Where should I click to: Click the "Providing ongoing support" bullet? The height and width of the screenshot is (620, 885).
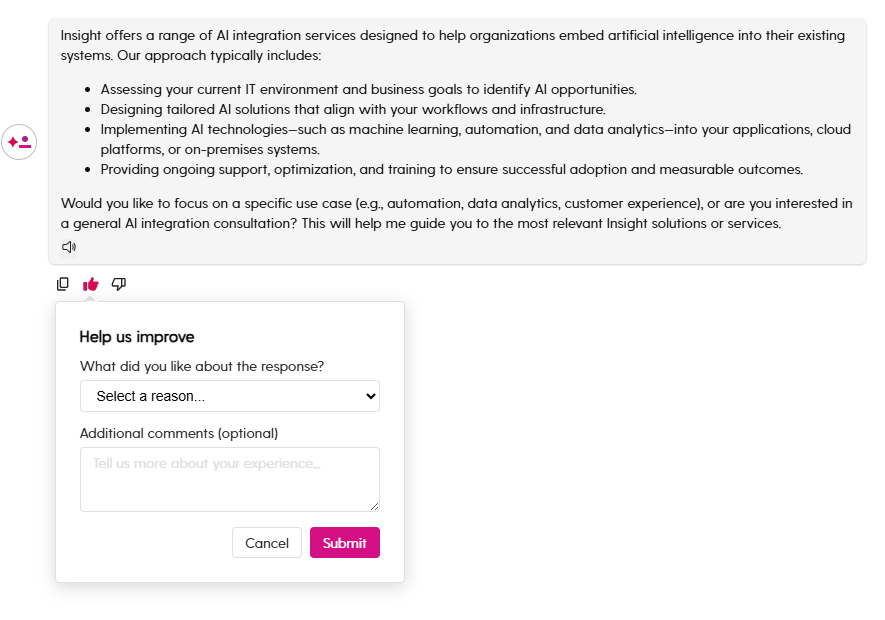[451, 169]
